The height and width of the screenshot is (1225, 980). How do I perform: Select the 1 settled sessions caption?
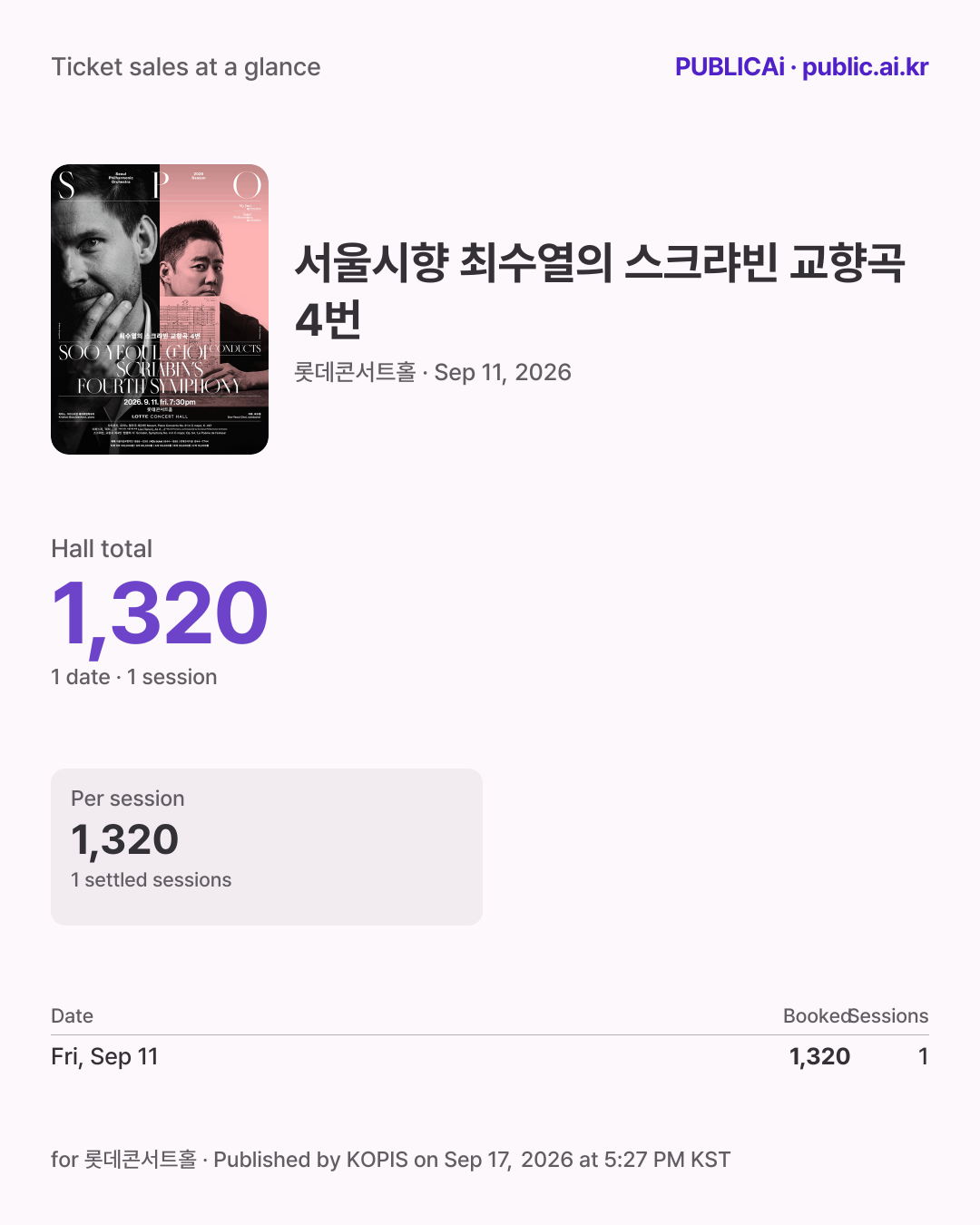point(152,880)
